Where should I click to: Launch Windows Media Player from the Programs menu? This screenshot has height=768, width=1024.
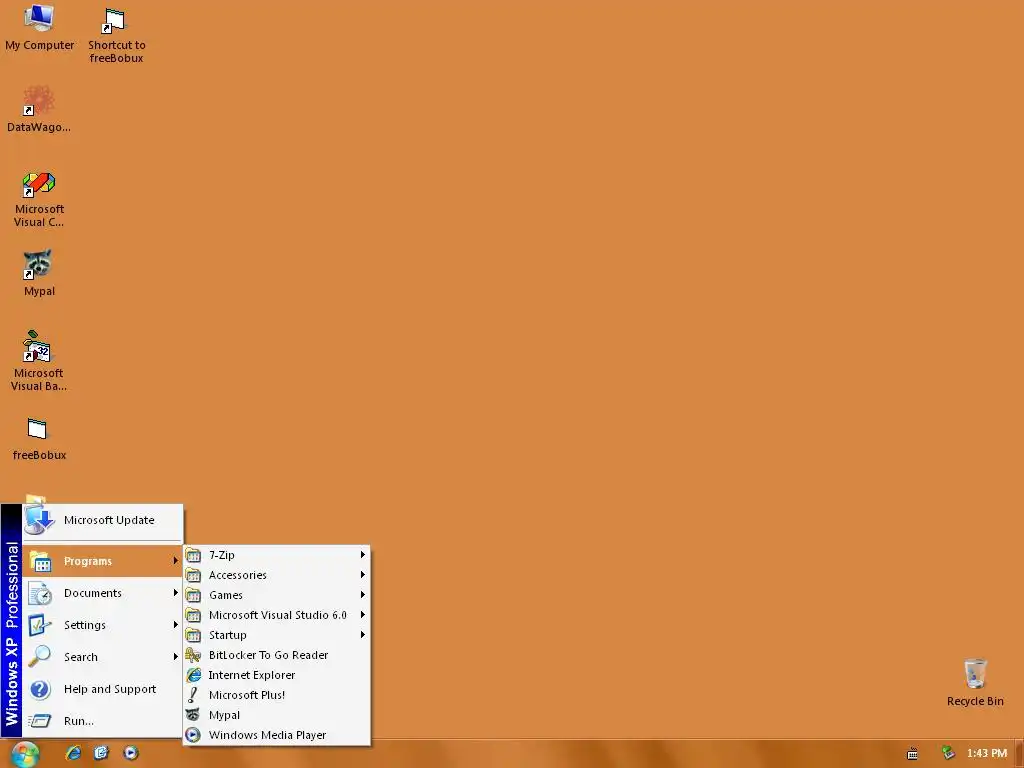pos(277,735)
